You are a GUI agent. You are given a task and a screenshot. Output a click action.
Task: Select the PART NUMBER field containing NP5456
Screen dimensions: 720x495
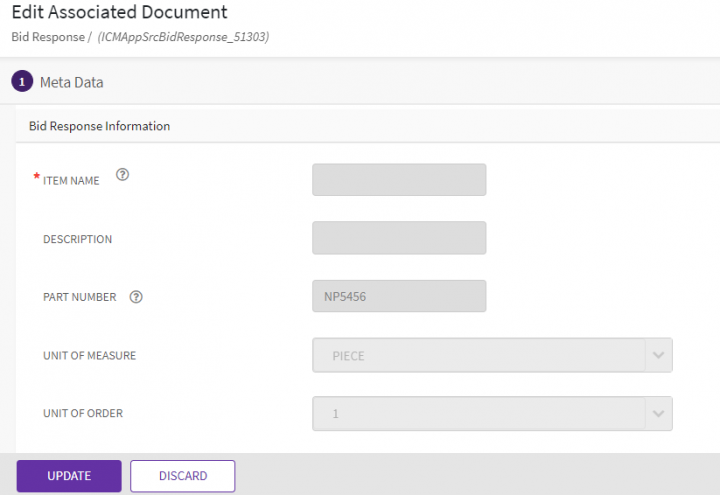399,296
